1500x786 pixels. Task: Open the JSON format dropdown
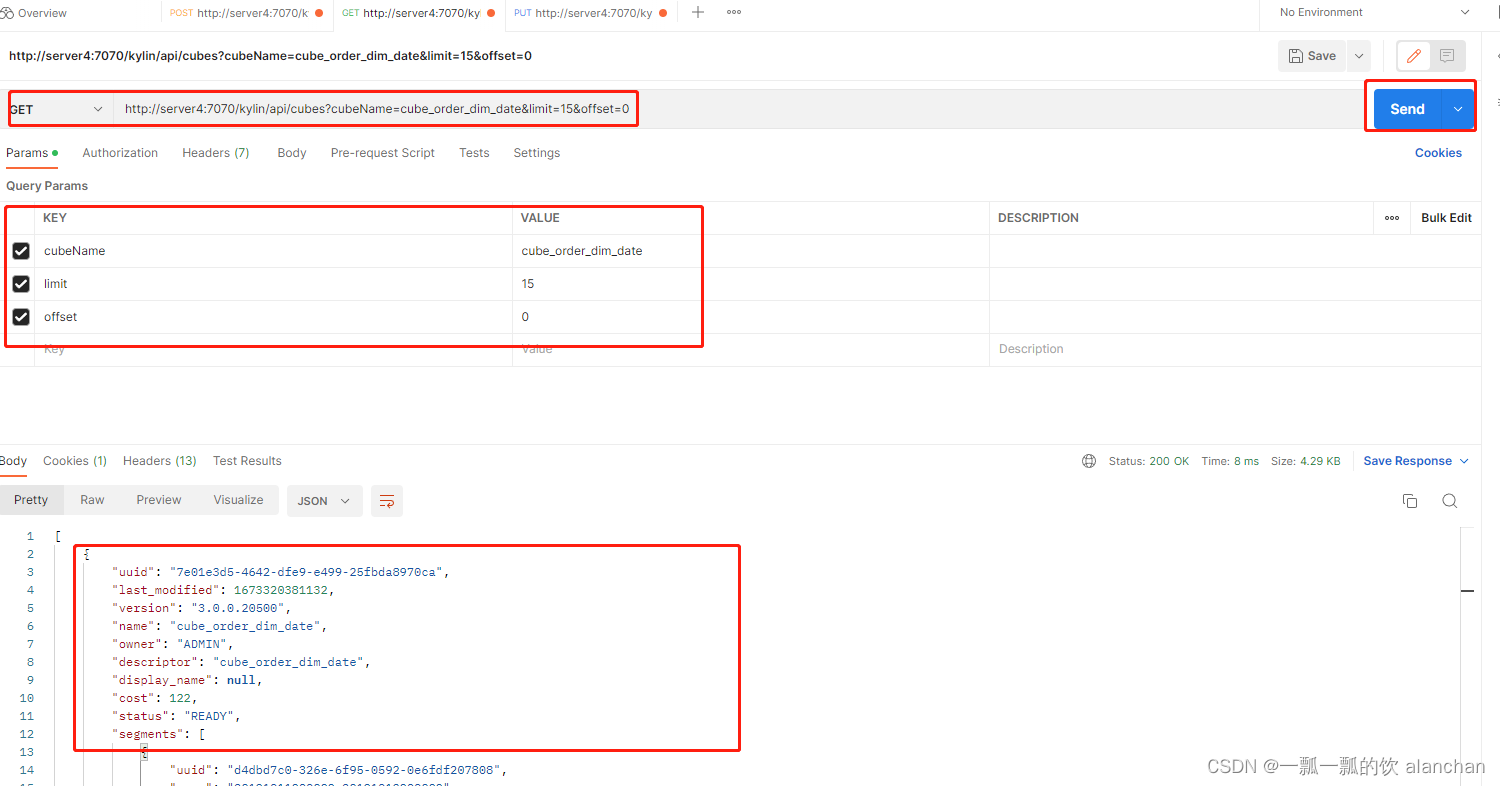tap(324, 501)
